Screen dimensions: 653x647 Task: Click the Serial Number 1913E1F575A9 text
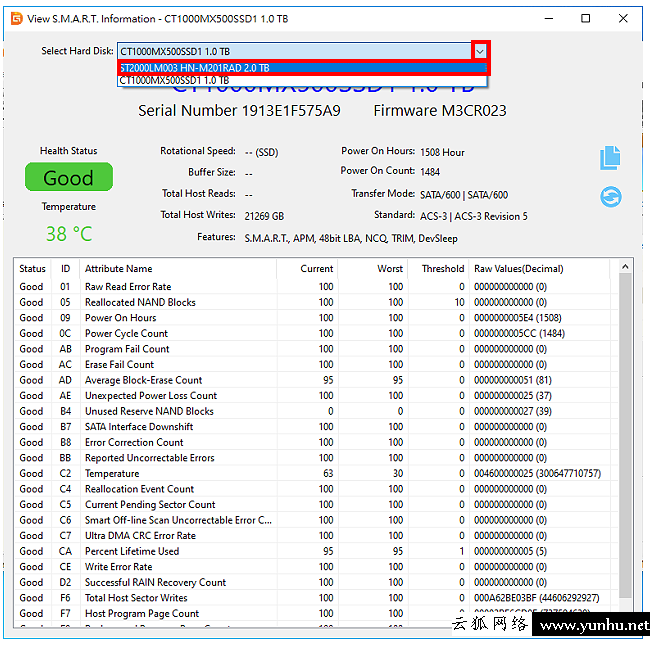(x=239, y=111)
